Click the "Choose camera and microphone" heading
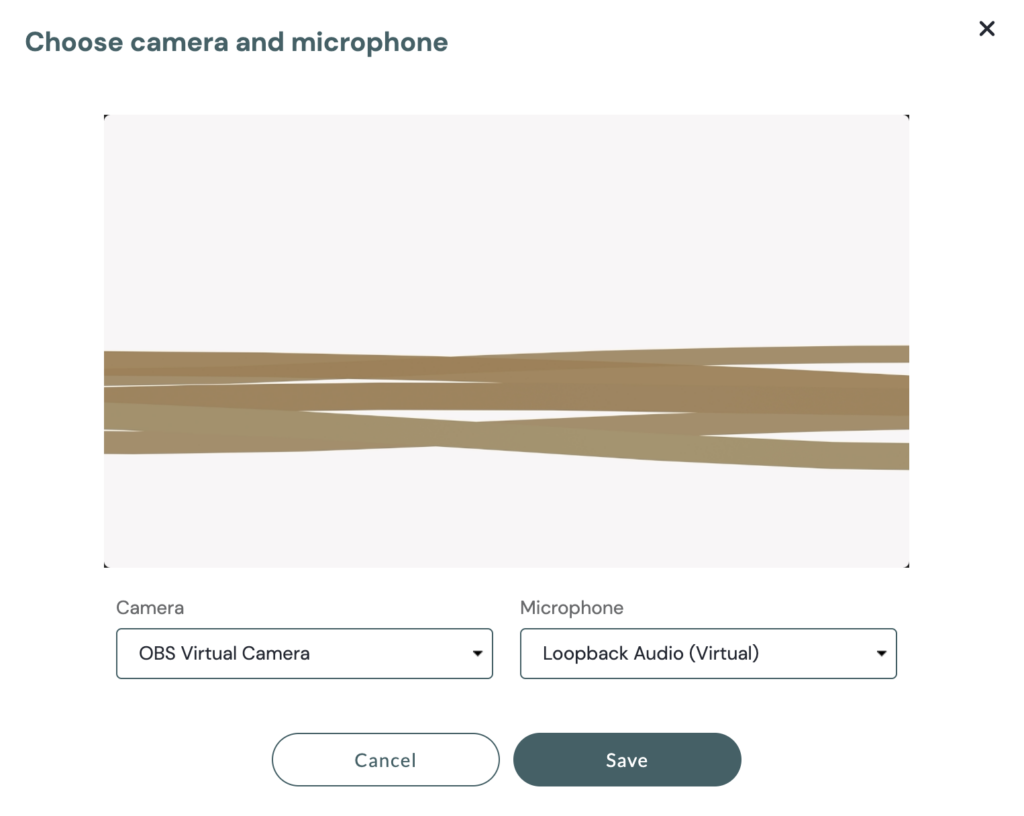Screen dimensions: 1024x816 (236, 42)
